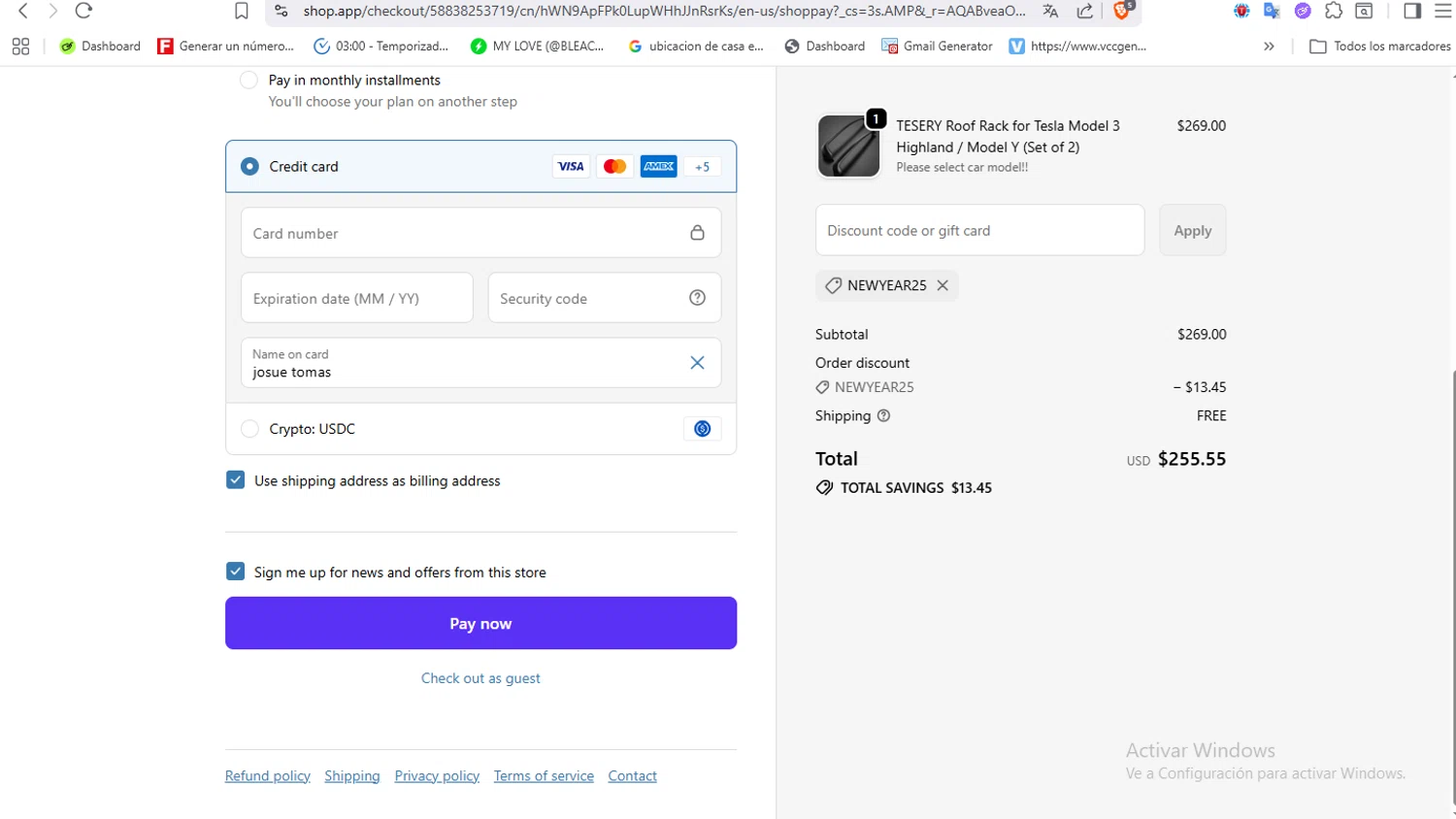1456x819 pixels.
Task: Open the Refund policy link
Action: click(x=267, y=776)
